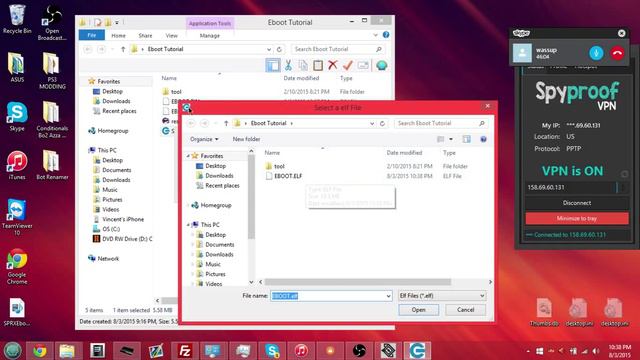Click Chrome icon in the taskbar
Viewport: 640px width, 360px height.
40,351
